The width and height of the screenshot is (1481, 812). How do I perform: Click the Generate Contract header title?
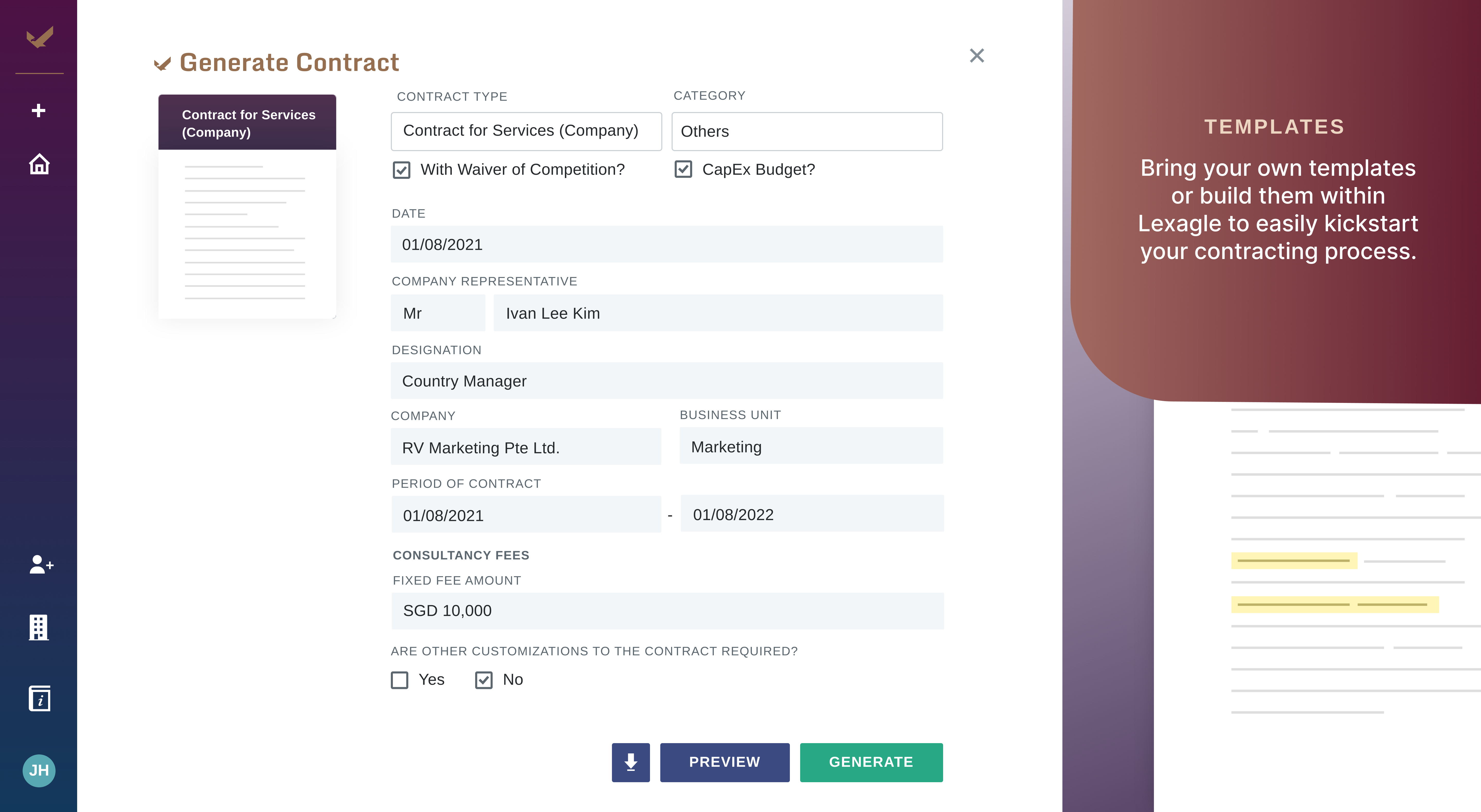pos(290,62)
